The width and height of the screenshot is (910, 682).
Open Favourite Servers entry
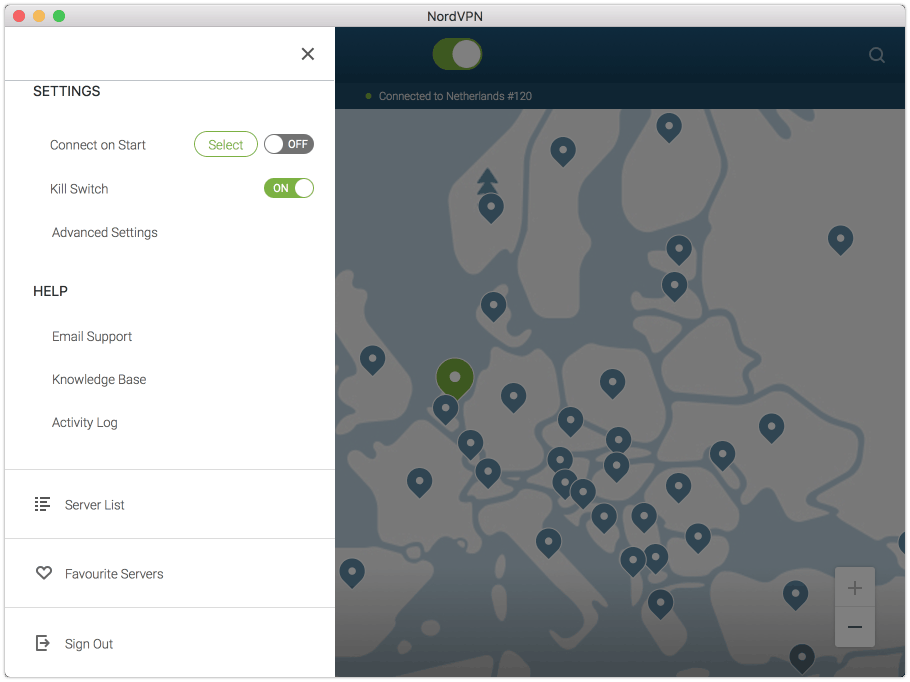coord(169,573)
